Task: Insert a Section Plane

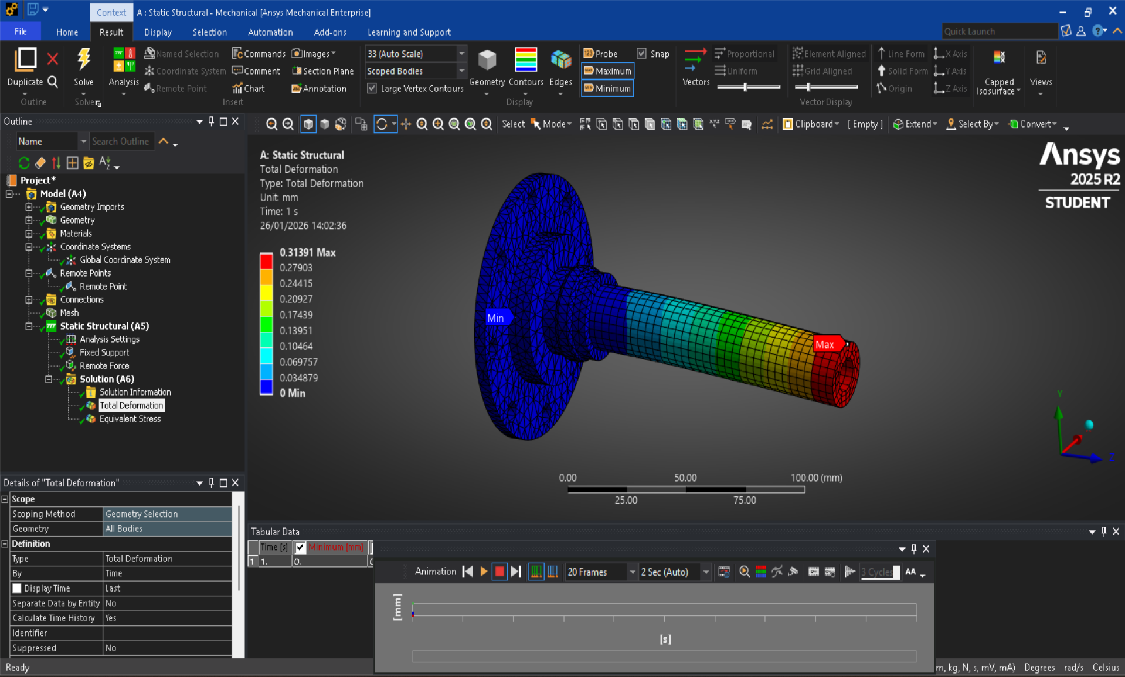Action: pos(322,71)
